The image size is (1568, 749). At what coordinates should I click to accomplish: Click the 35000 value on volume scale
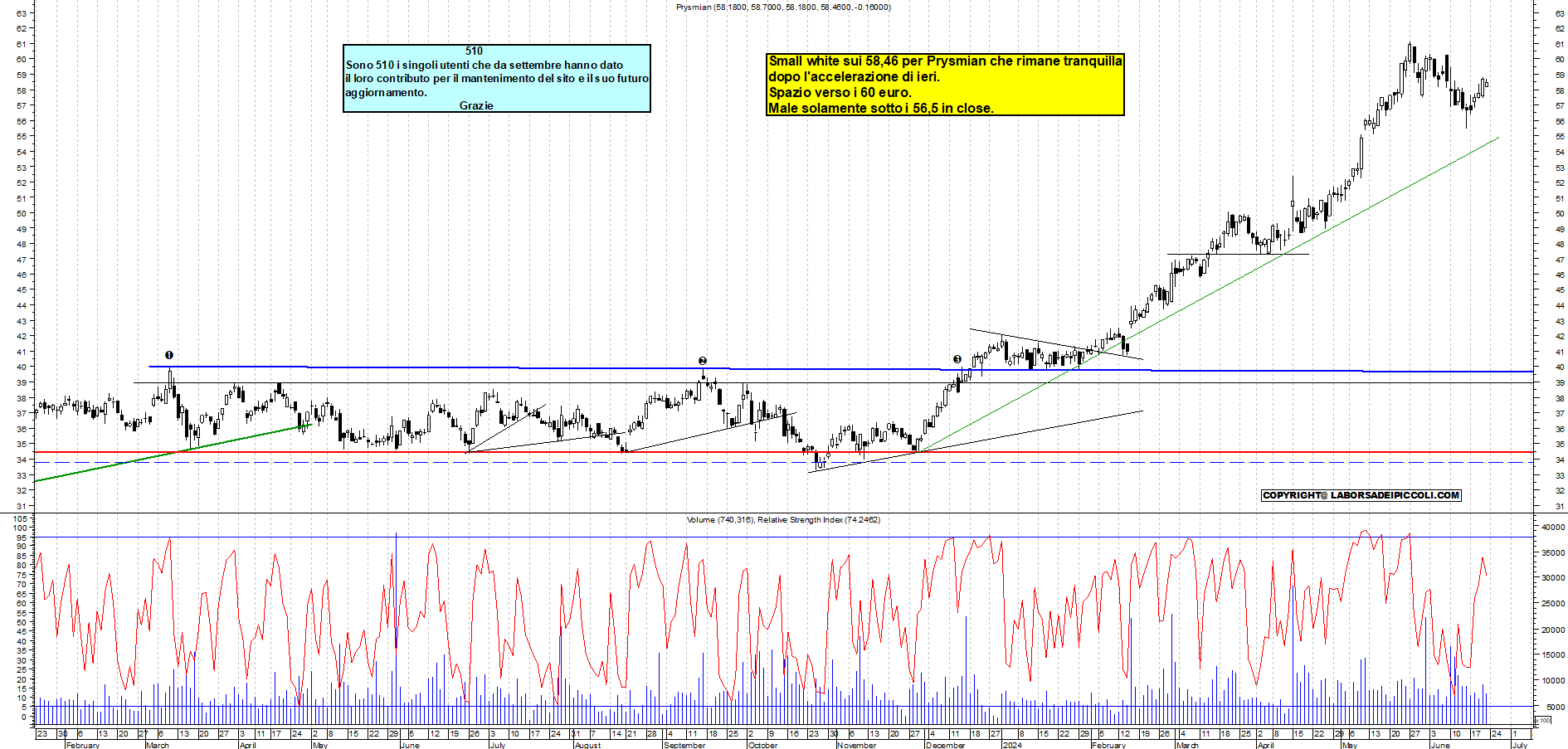pos(1553,552)
